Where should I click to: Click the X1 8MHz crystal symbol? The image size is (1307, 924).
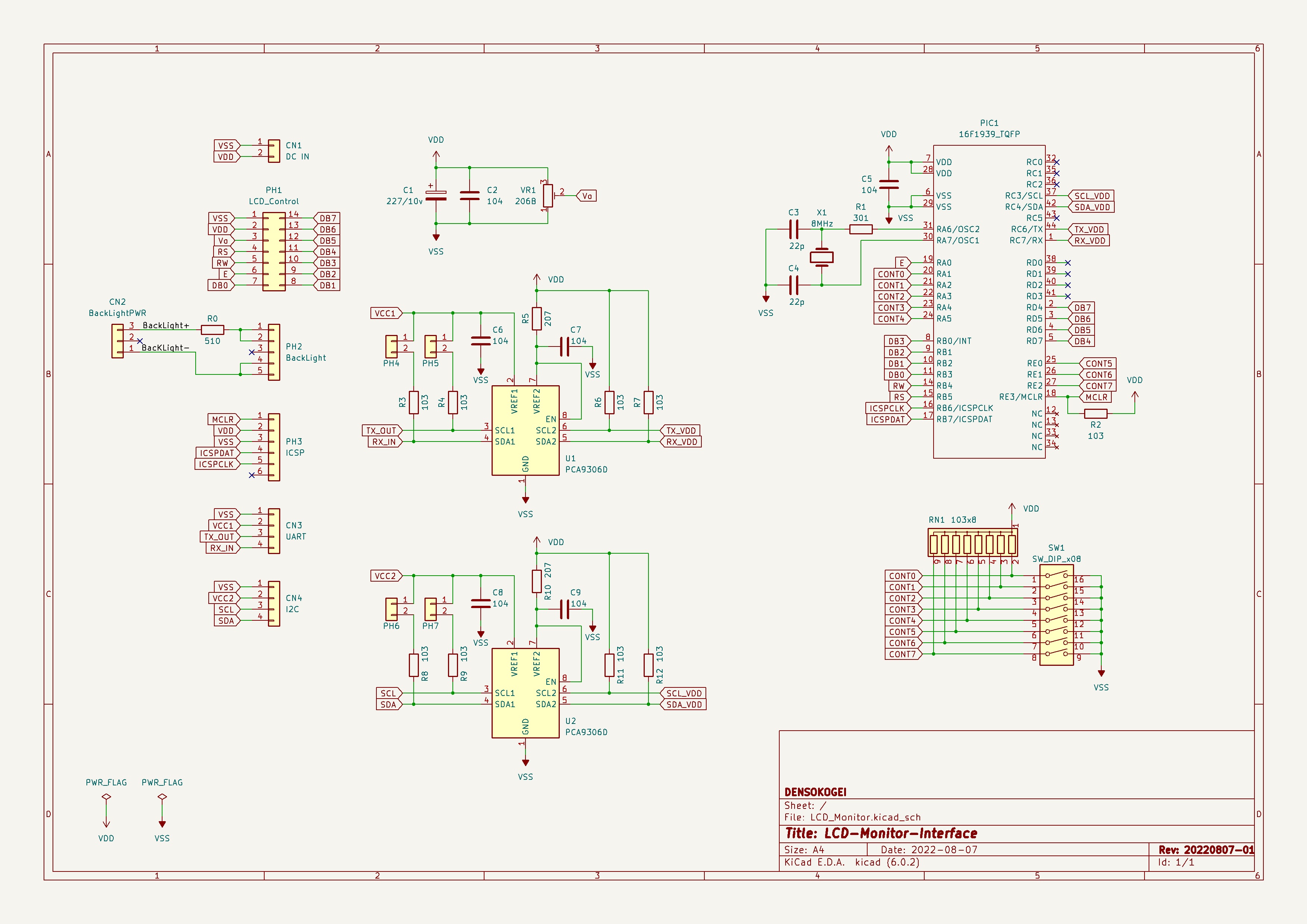point(821,257)
